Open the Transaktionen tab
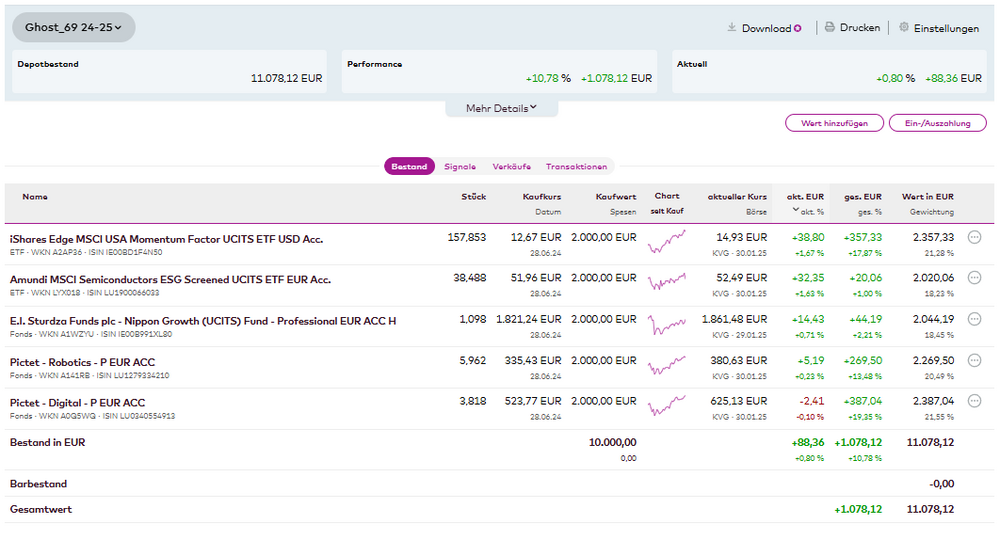Screen dimensions: 1000x540 tap(576, 167)
